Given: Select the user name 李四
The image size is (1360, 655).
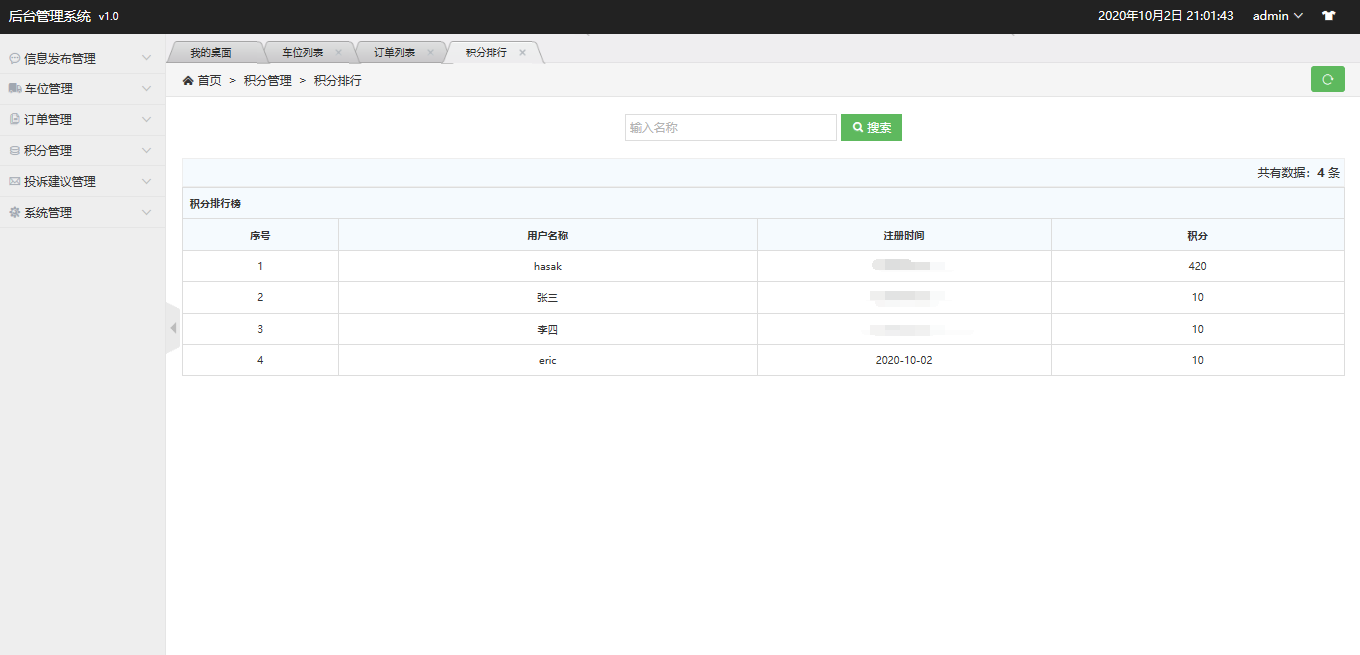Looking at the screenshot, I should click(548, 329).
